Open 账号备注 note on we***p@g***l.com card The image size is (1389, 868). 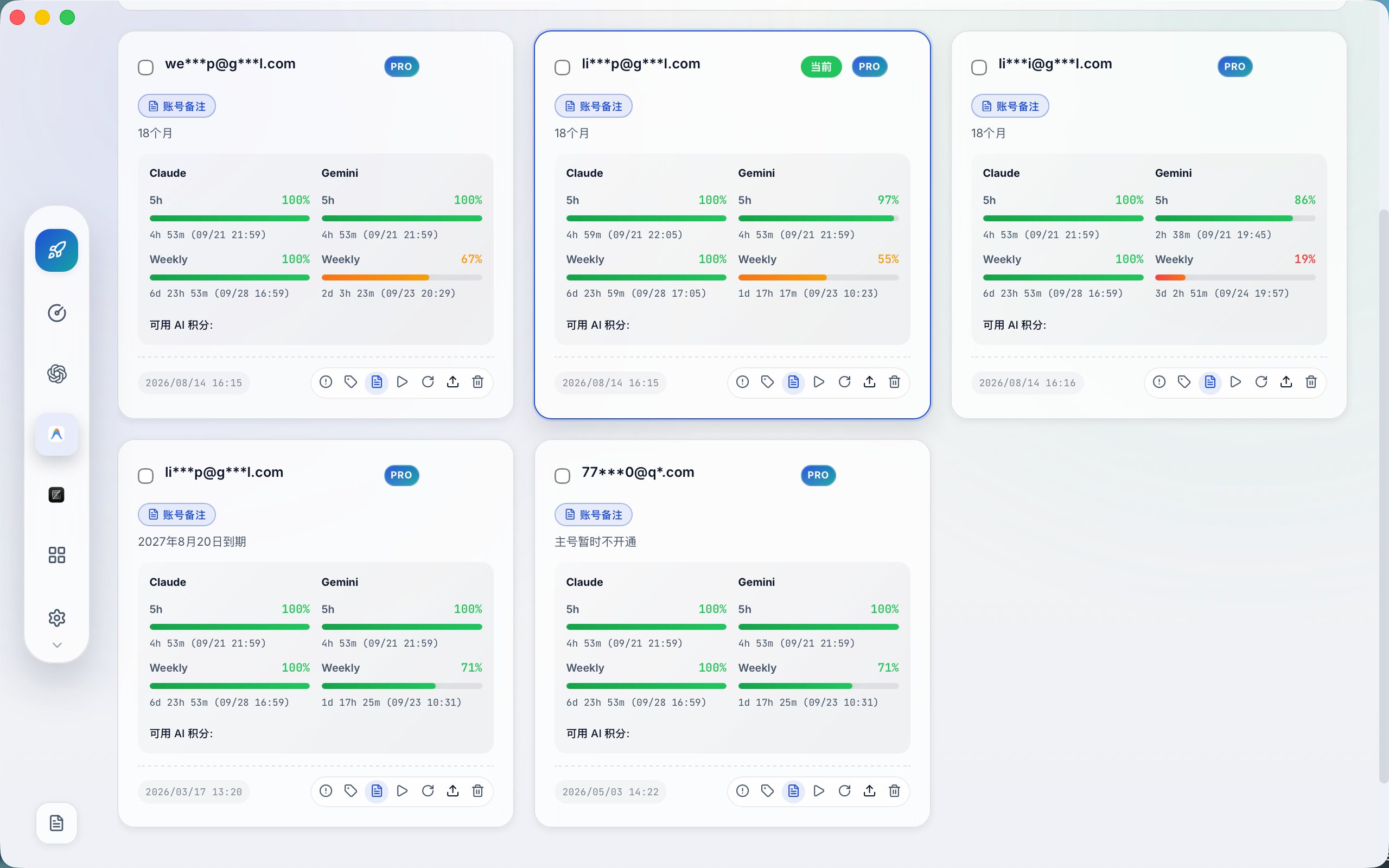(177, 106)
